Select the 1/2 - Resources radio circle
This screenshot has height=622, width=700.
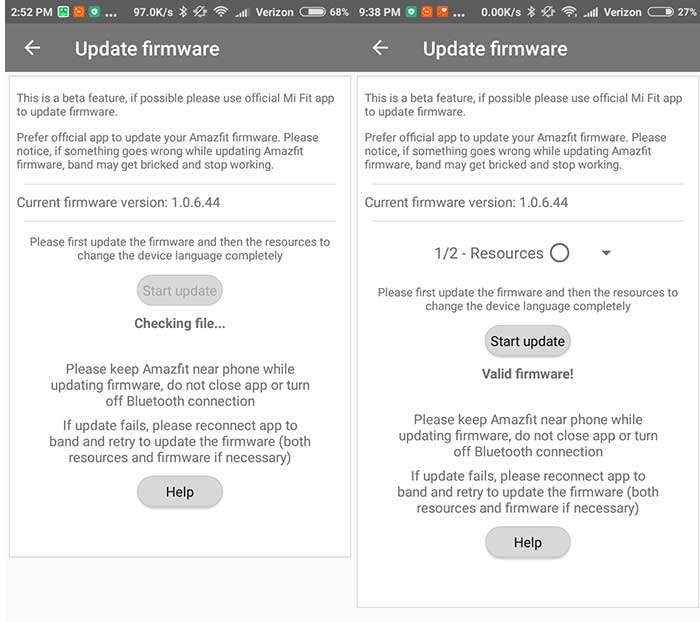click(x=559, y=253)
